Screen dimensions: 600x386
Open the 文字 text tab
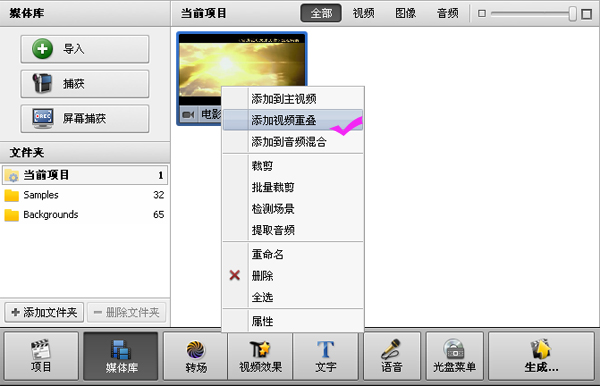point(326,356)
